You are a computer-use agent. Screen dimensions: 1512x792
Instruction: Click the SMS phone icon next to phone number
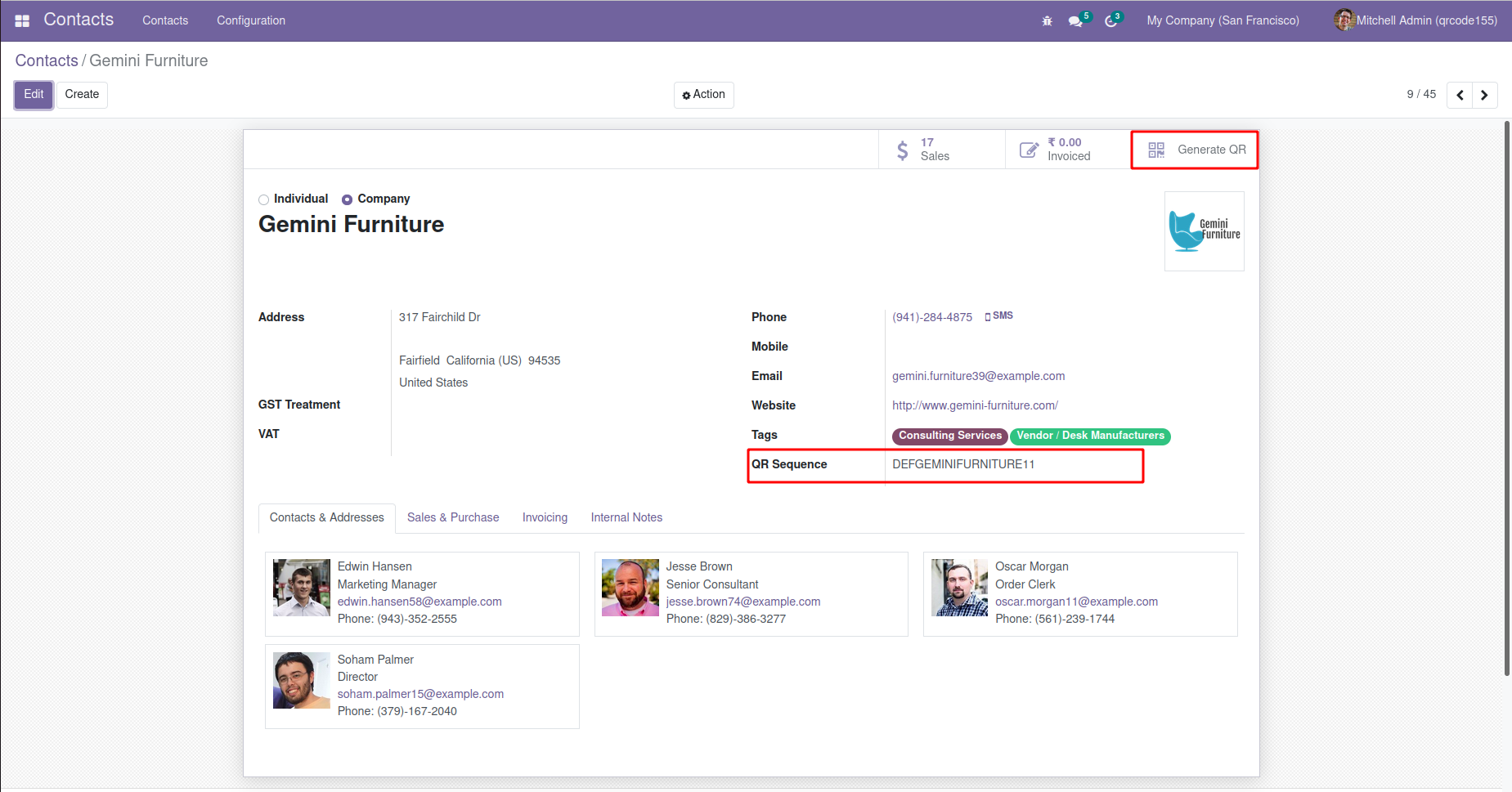point(988,316)
